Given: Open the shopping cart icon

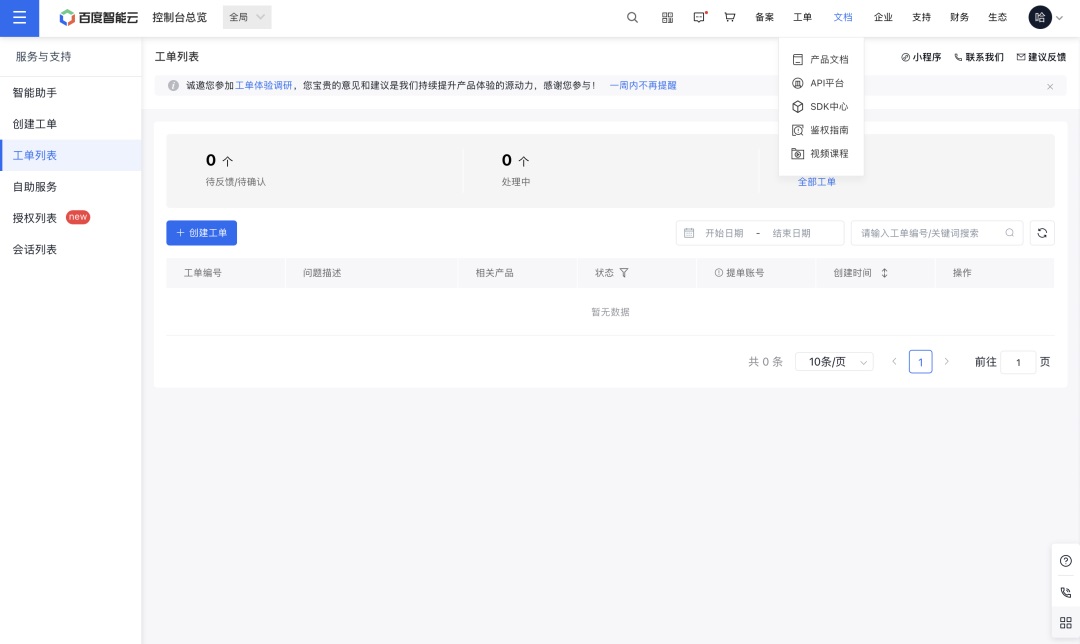Looking at the screenshot, I should click(730, 17).
